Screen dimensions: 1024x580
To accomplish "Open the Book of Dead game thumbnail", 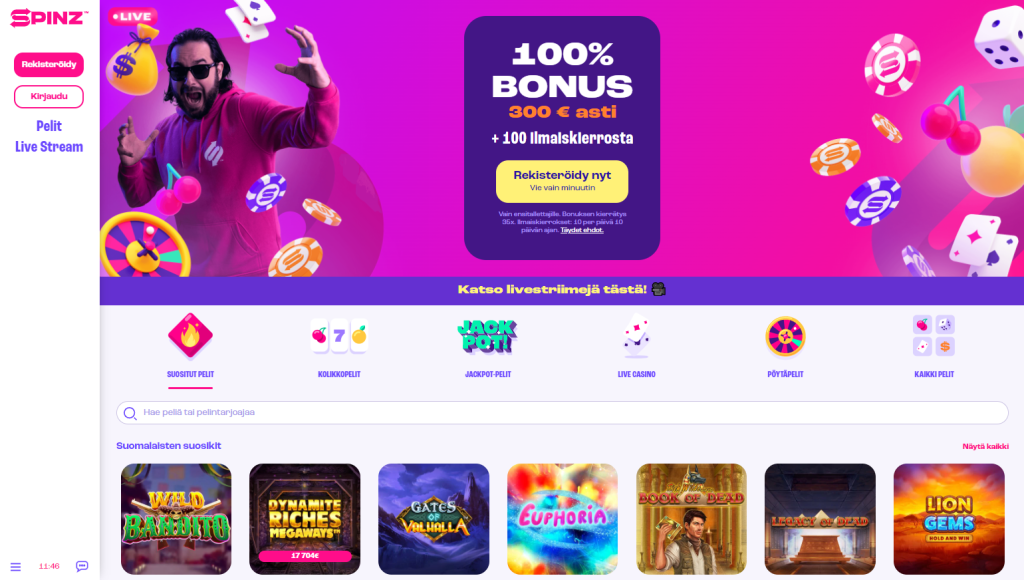I will coord(691,519).
